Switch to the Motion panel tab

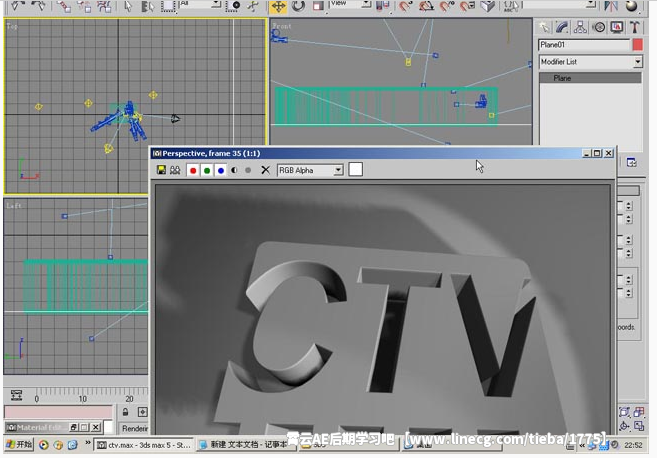point(599,27)
